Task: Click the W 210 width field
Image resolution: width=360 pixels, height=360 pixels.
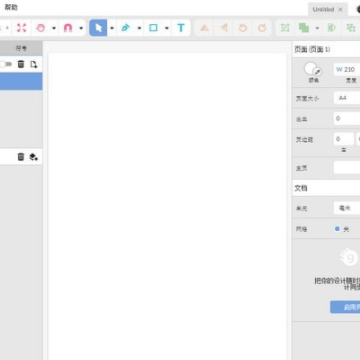Action: point(347,69)
